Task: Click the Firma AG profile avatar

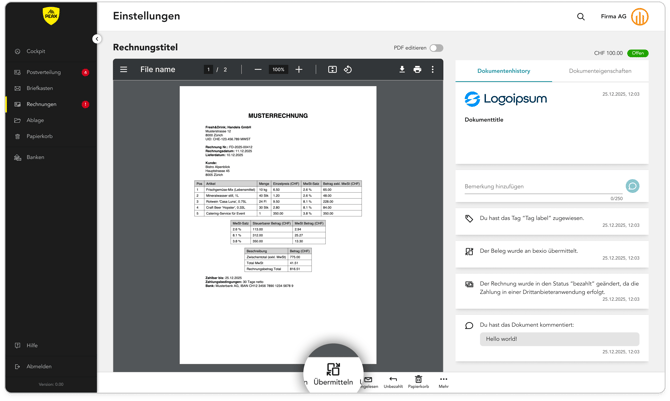Action: pos(639,17)
